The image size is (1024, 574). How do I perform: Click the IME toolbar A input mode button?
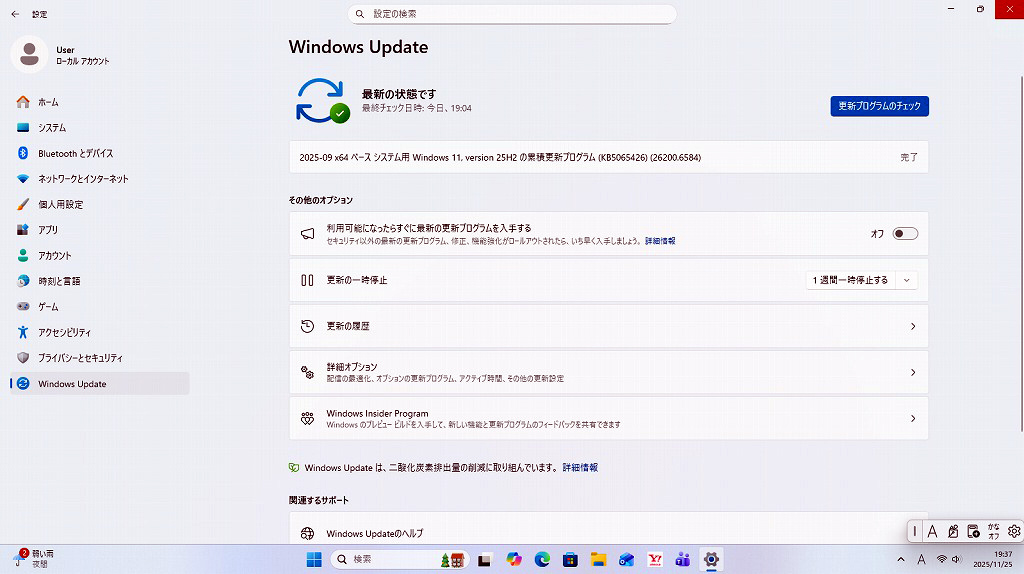pyautogui.click(x=933, y=532)
